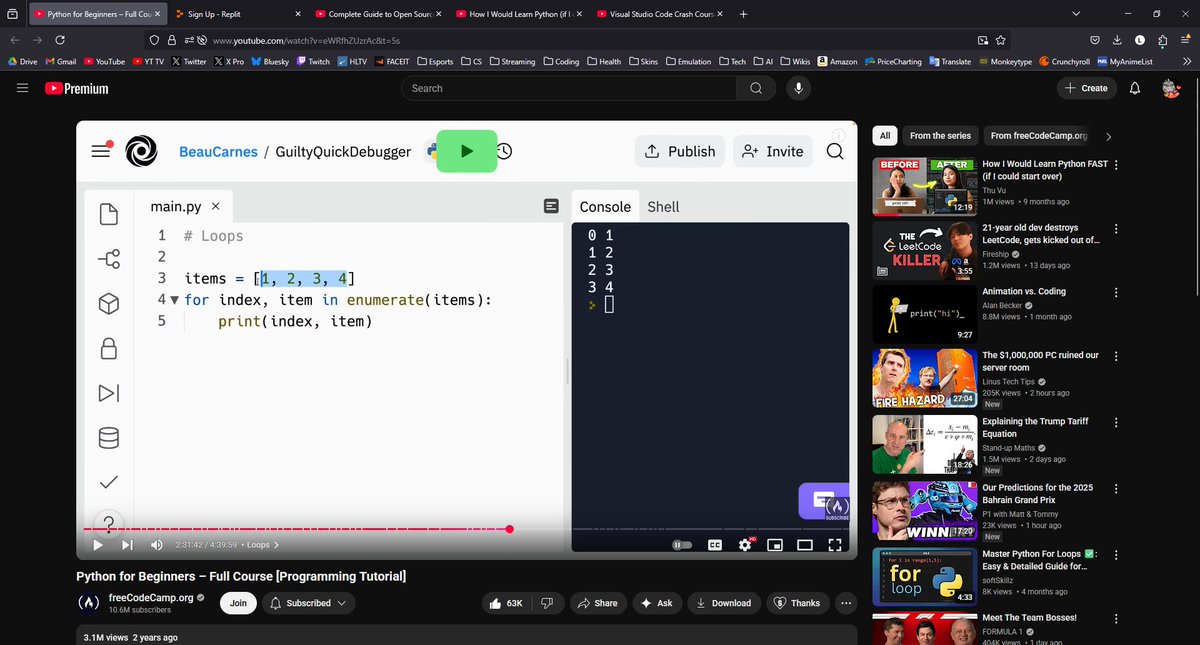Switch to the miniplayer
Screen dimensions: 1200x645
pyautogui.click(x=775, y=545)
